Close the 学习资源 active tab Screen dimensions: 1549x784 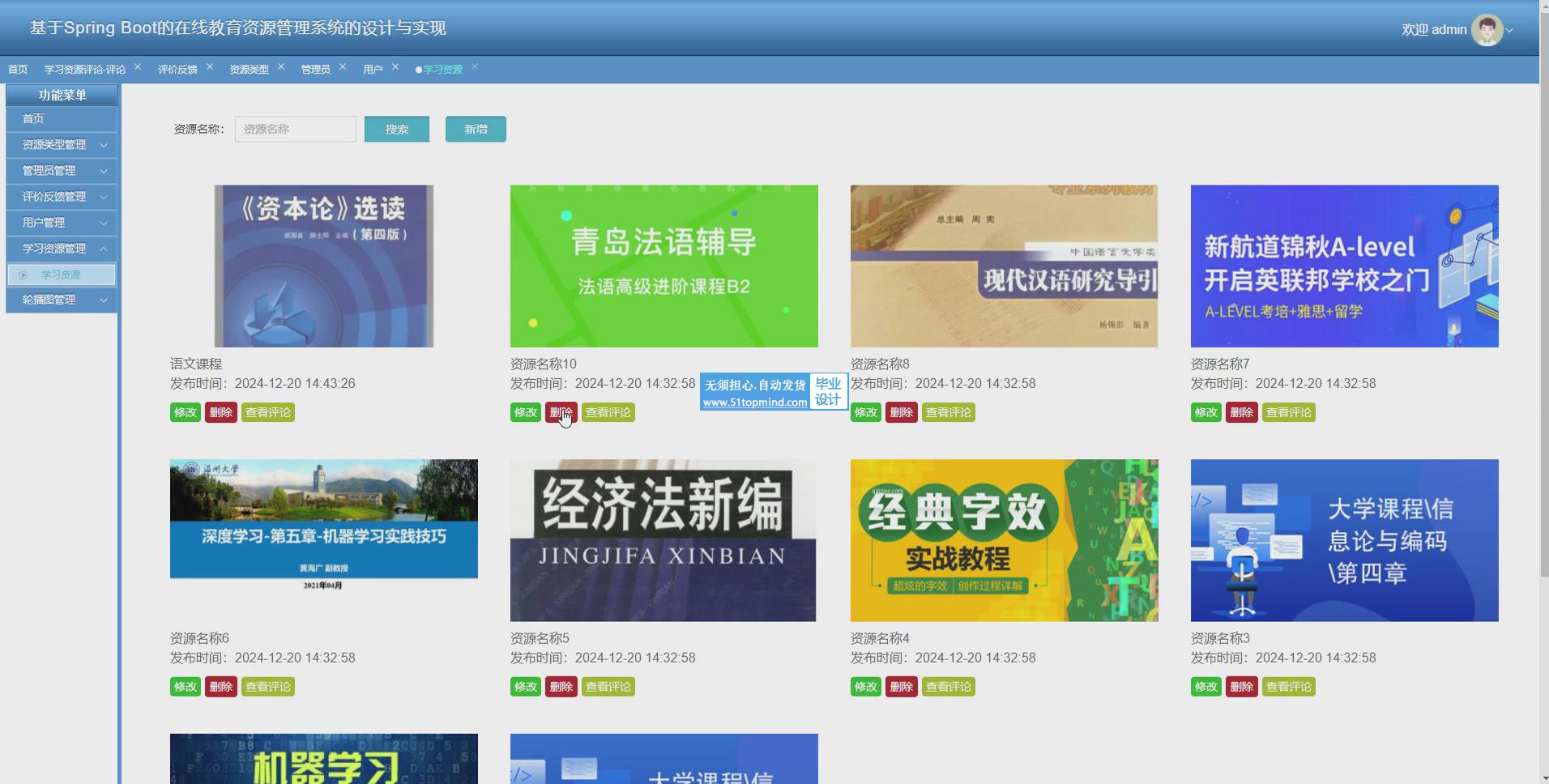coord(475,67)
